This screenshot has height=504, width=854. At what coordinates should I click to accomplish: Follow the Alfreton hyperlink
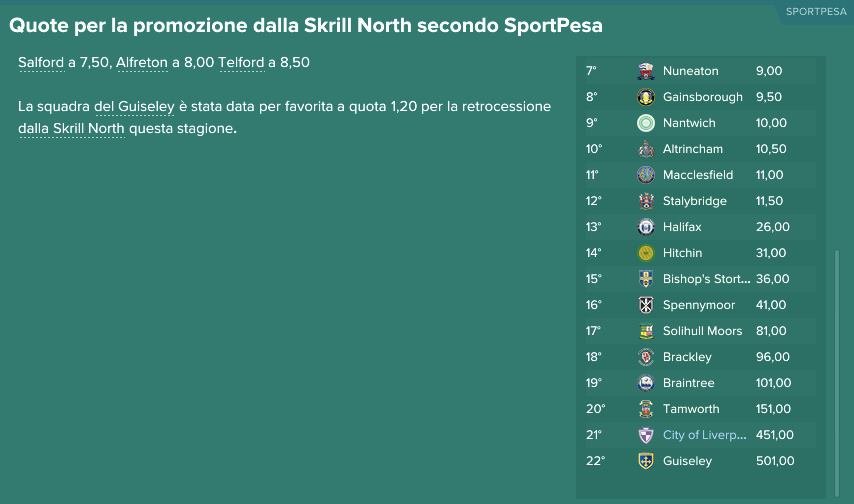click(142, 63)
